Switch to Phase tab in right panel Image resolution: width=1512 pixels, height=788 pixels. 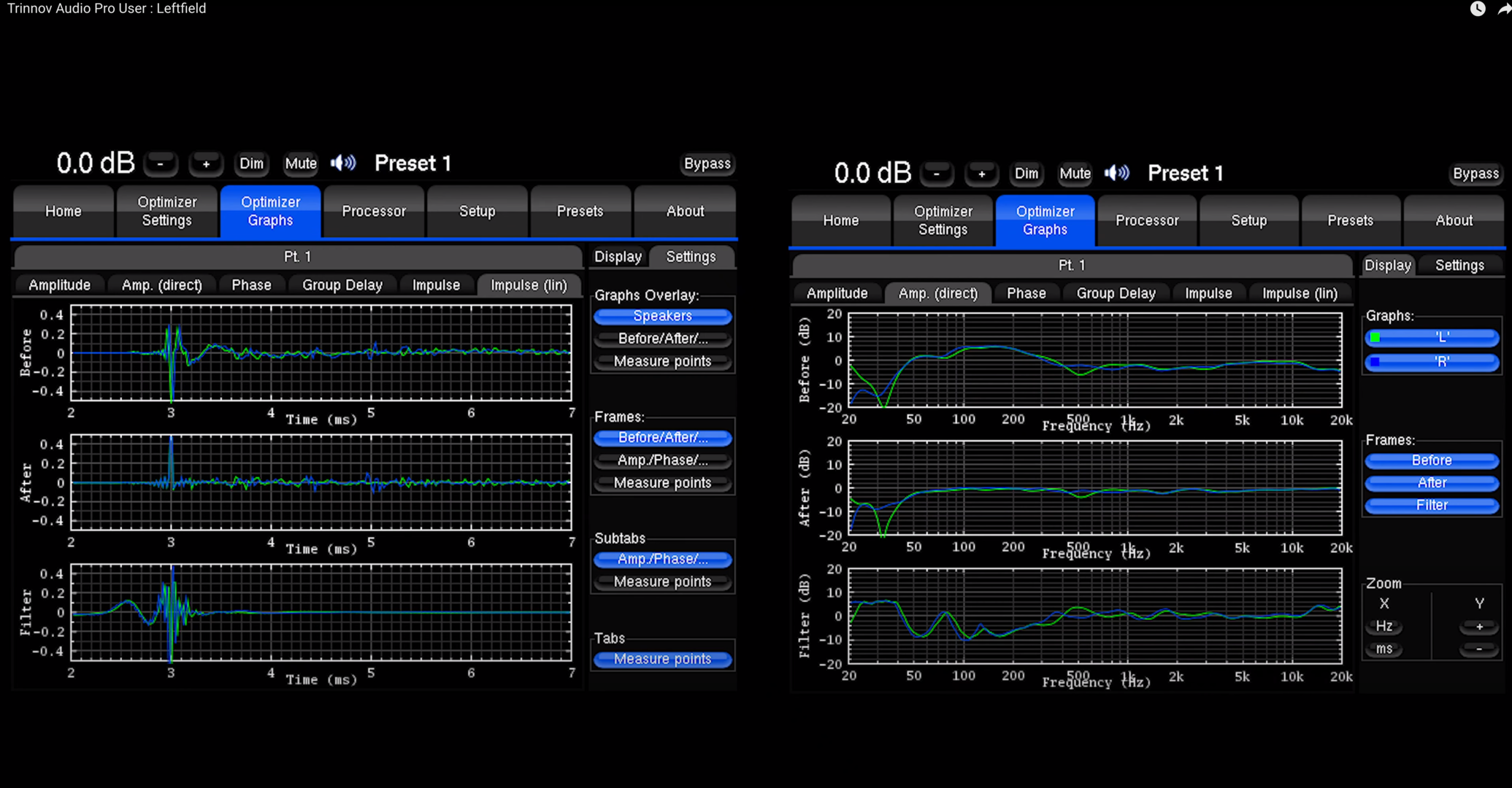[1026, 293]
